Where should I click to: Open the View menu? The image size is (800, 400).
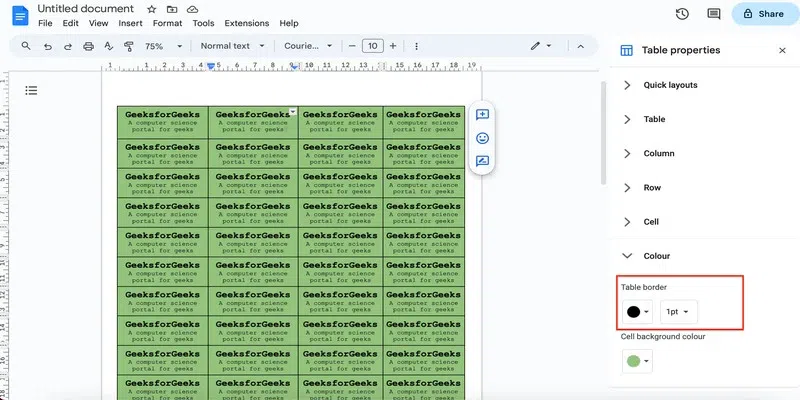click(98, 23)
